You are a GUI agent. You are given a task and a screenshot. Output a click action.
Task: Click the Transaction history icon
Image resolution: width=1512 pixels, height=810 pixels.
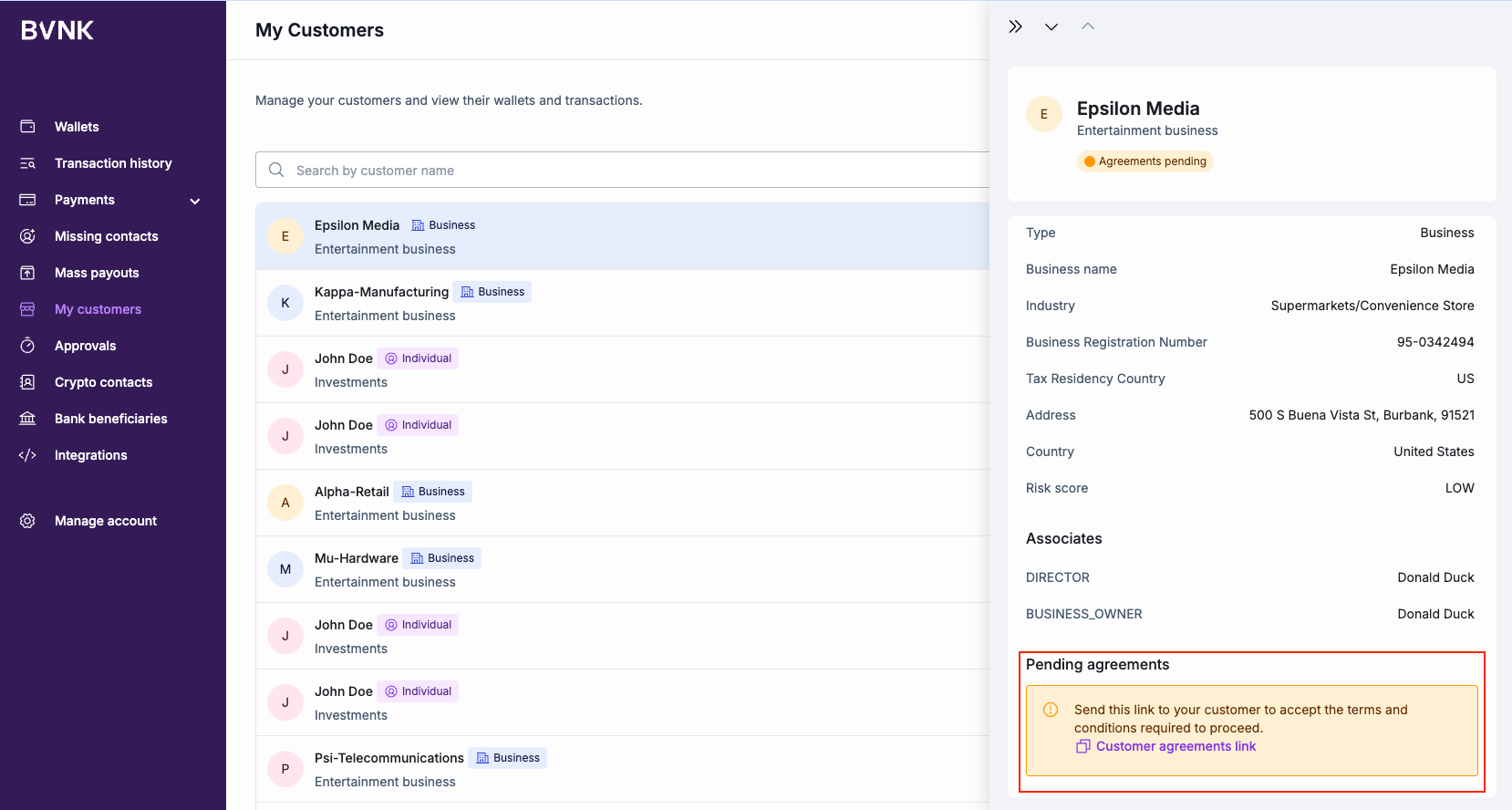27,163
